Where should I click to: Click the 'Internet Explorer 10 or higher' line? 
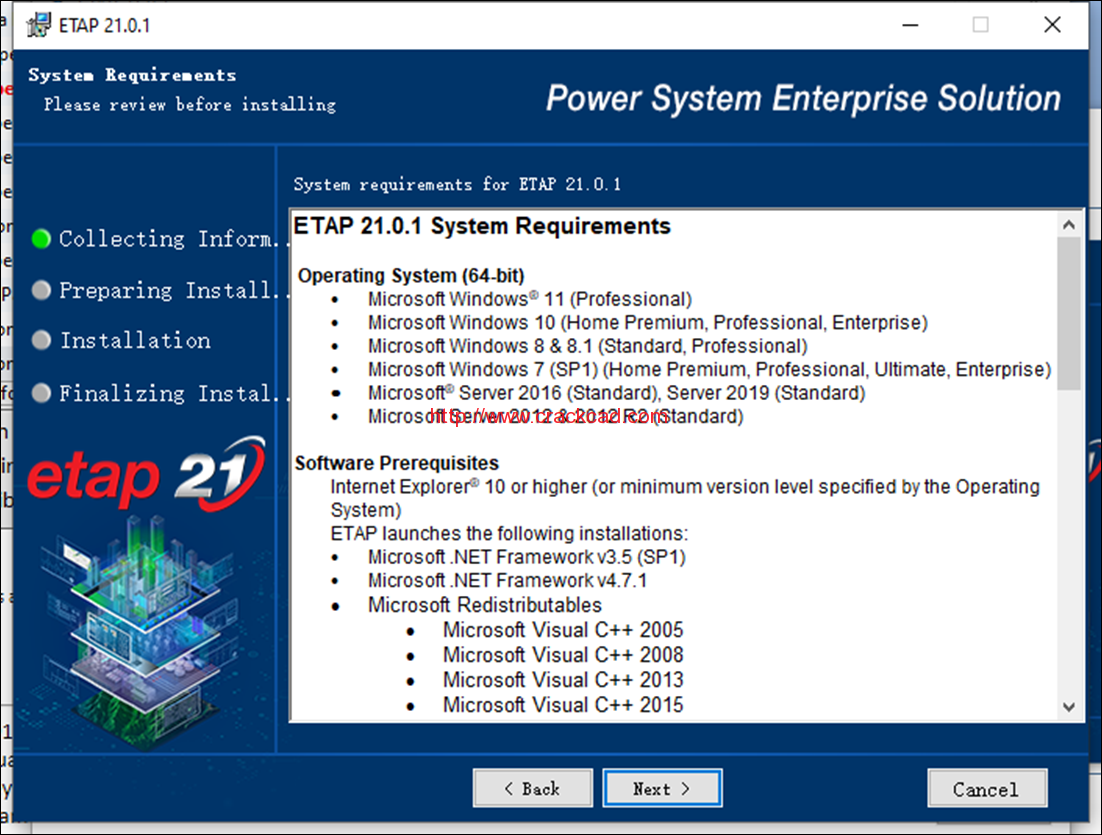click(x=685, y=498)
